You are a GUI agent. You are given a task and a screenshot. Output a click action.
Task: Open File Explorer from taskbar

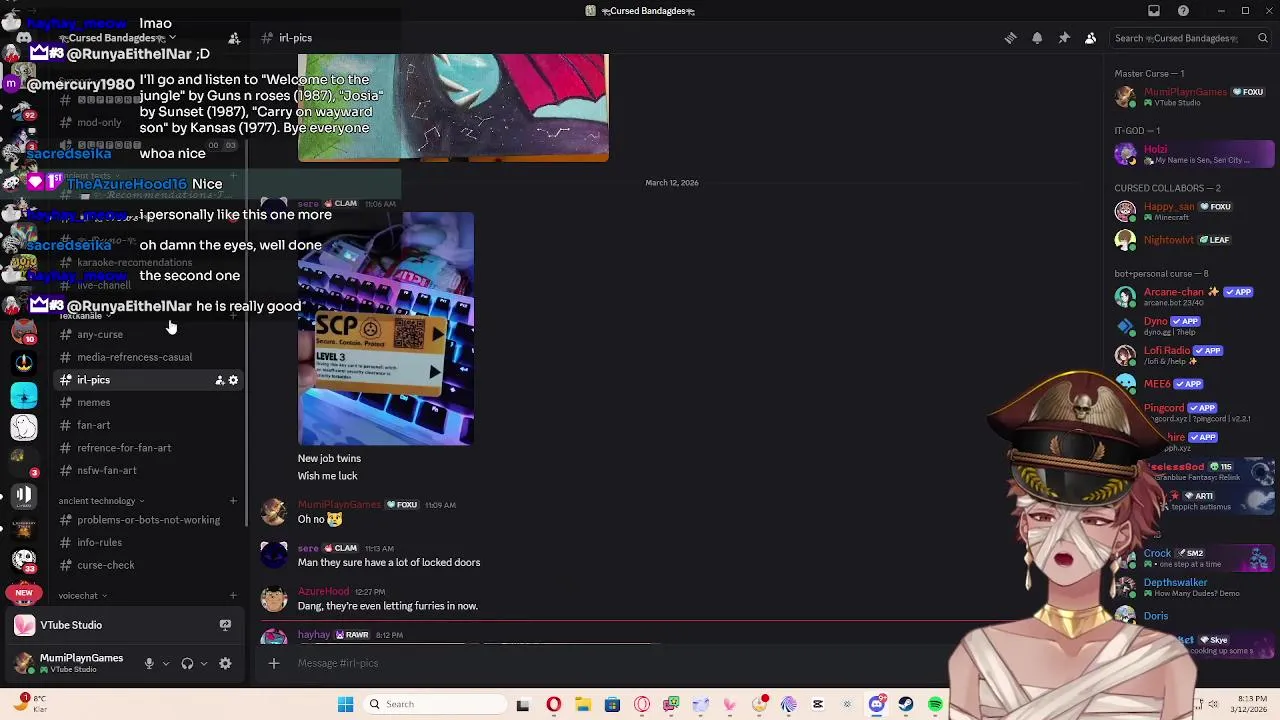(583, 704)
